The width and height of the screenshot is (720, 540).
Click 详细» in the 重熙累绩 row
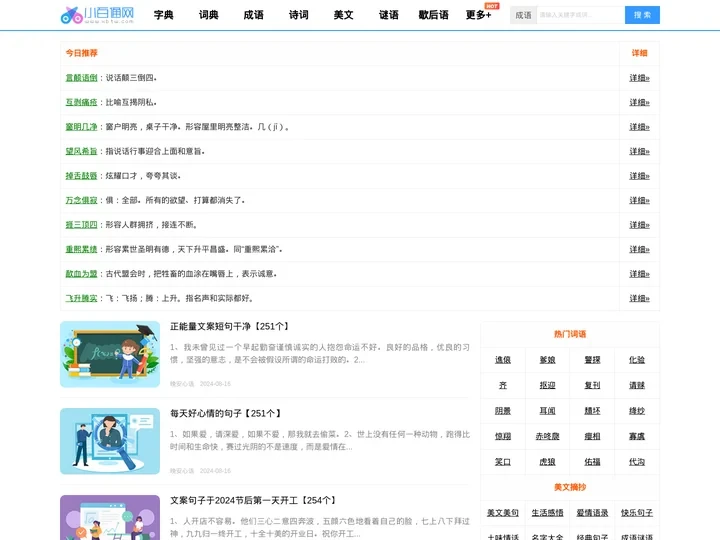(x=639, y=249)
